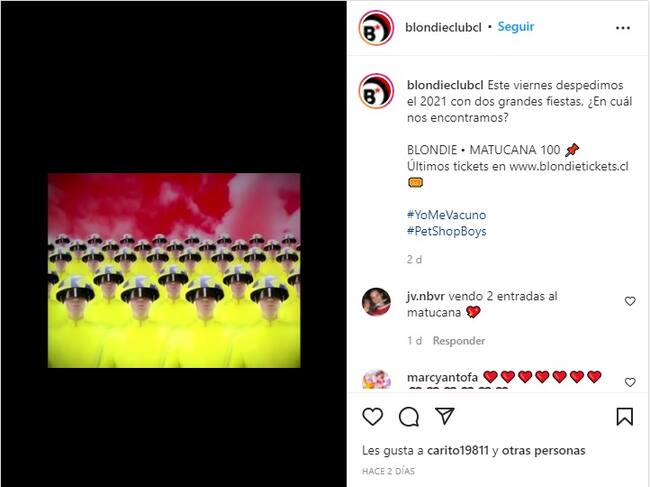The image size is (650, 487).
Task: Open the #PetShopBoys hashtag
Action: tap(446, 231)
